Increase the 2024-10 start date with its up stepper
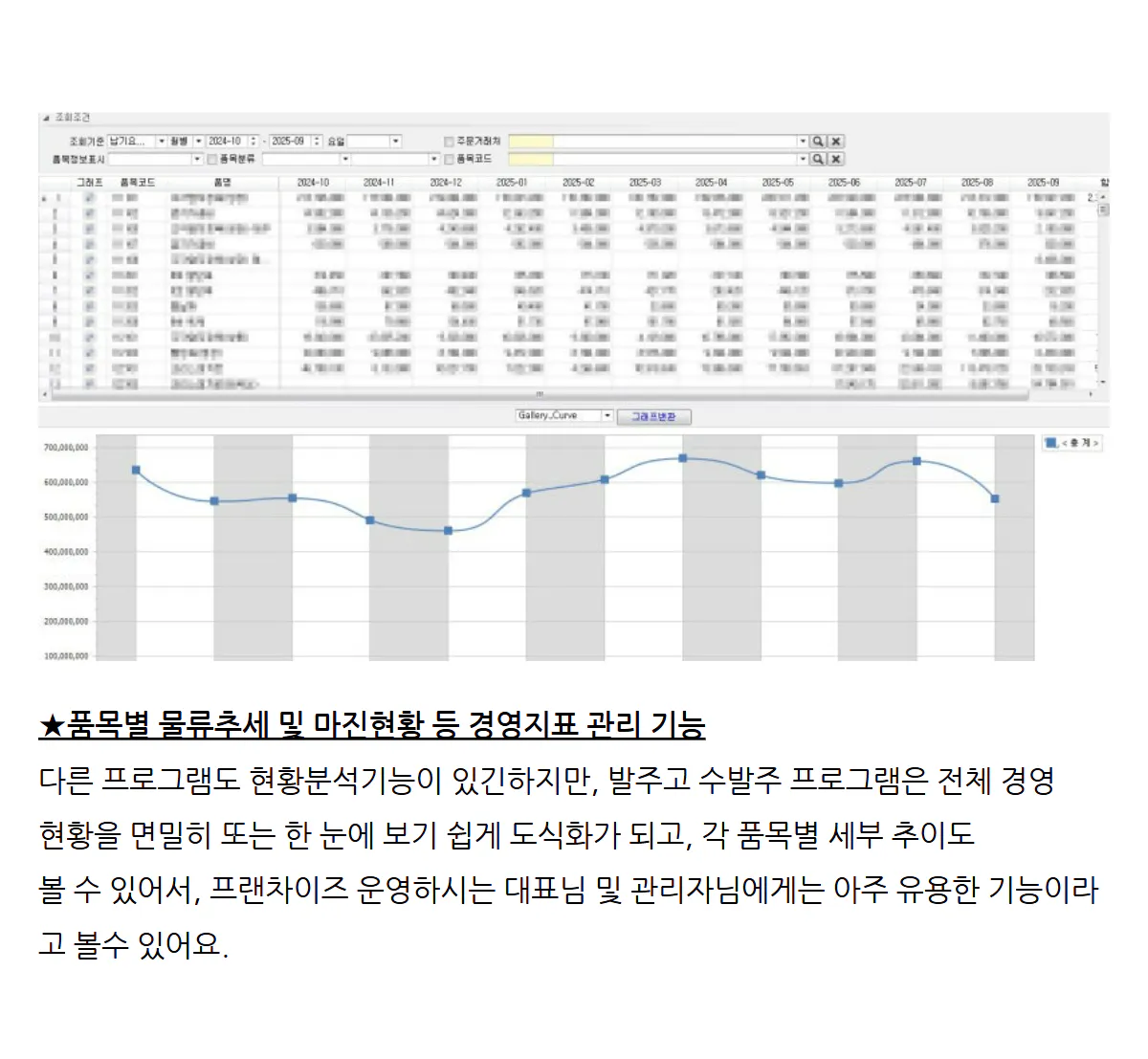The height and width of the screenshot is (1059, 1148). (x=253, y=137)
